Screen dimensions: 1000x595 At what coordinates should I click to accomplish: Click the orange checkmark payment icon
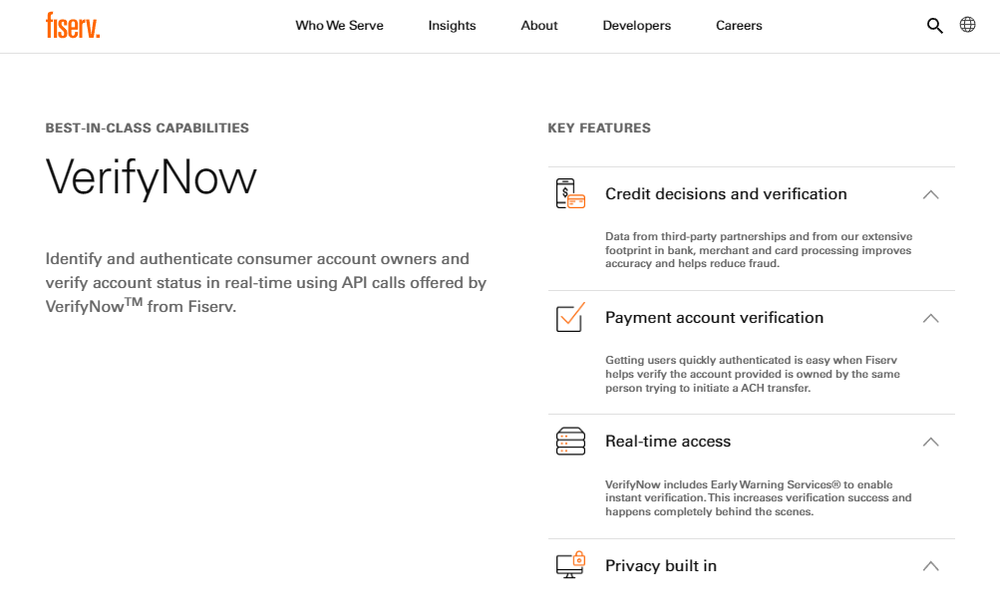pyautogui.click(x=570, y=318)
